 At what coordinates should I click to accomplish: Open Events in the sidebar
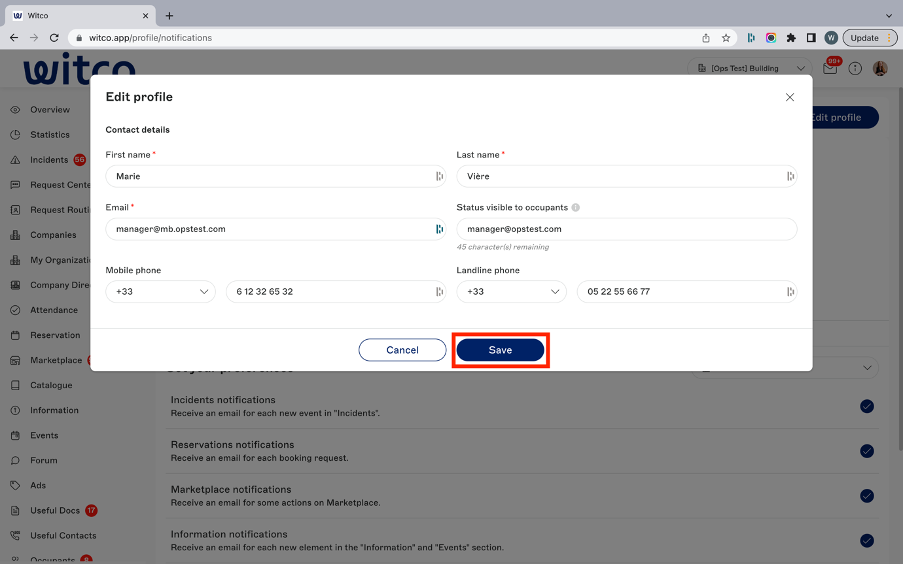click(x=44, y=435)
